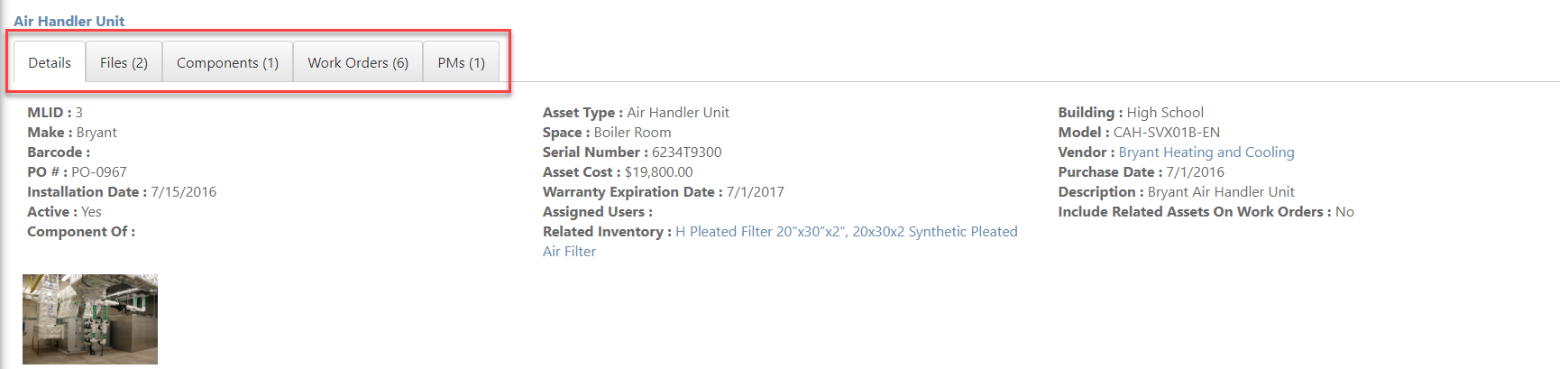Image resolution: width=1568 pixels, height=369 pixels.
Task: Click the Warranty Expiration Date 7/1/2017
Action: pyautogui.click(x=756, y=192)
